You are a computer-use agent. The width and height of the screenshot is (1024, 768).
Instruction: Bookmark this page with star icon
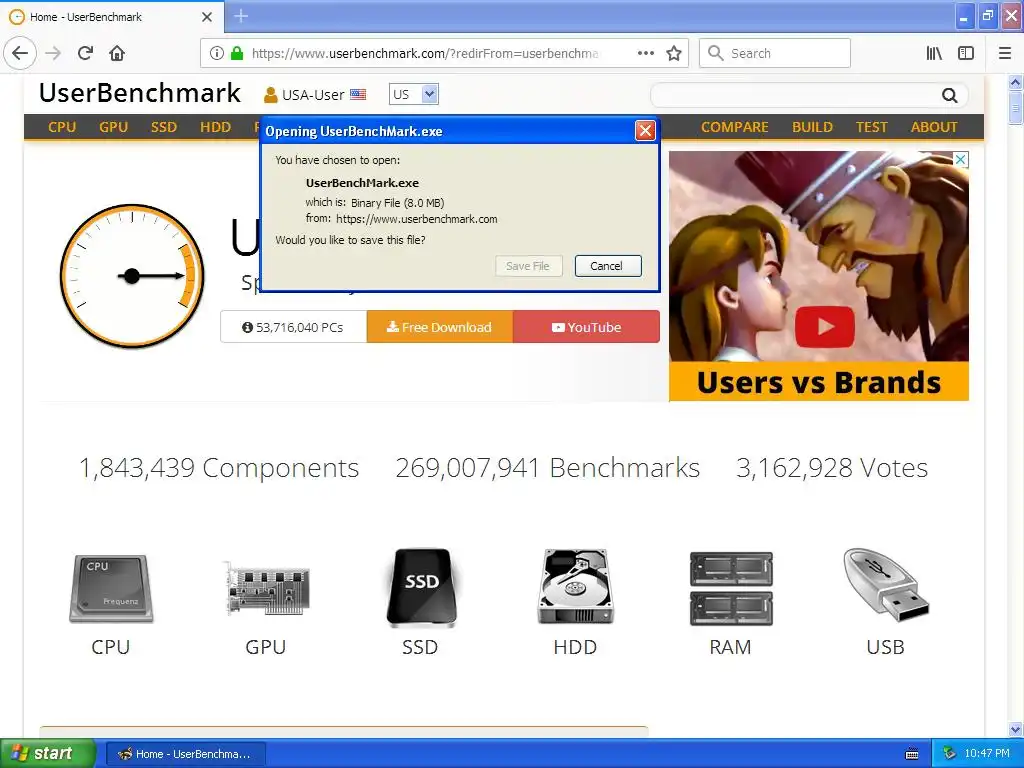point(674,53)
